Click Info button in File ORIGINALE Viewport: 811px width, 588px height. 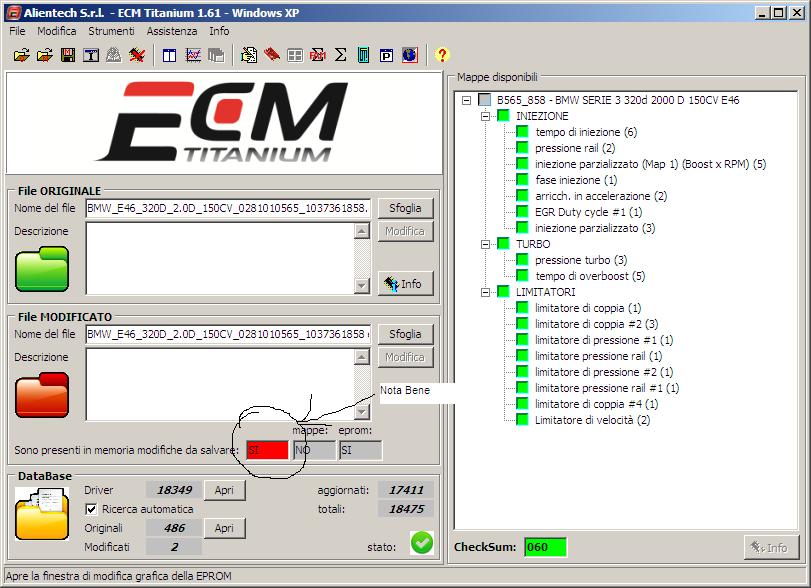(406, 284)
